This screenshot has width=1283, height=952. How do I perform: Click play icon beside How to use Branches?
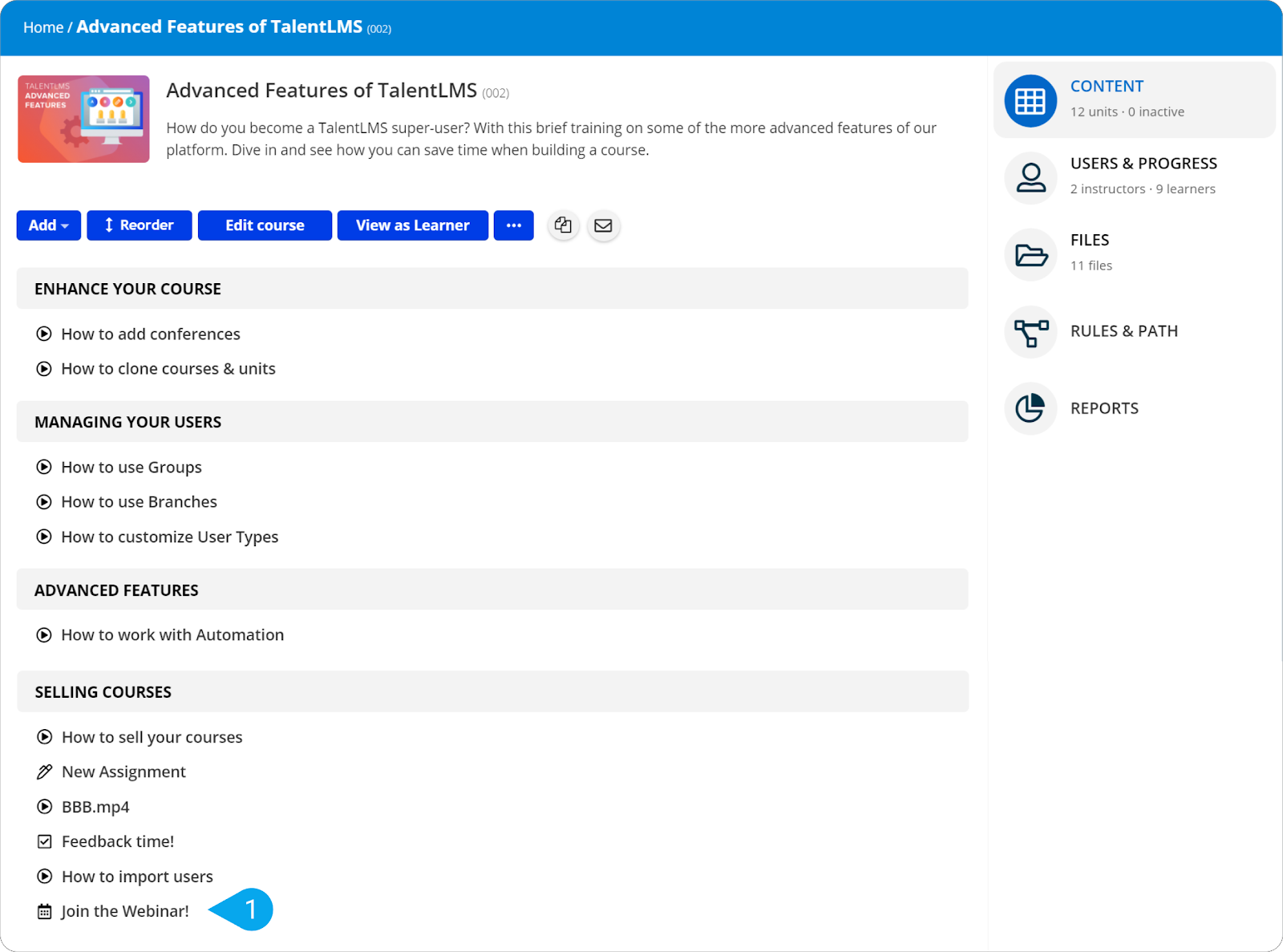click(x=44, y=502)
